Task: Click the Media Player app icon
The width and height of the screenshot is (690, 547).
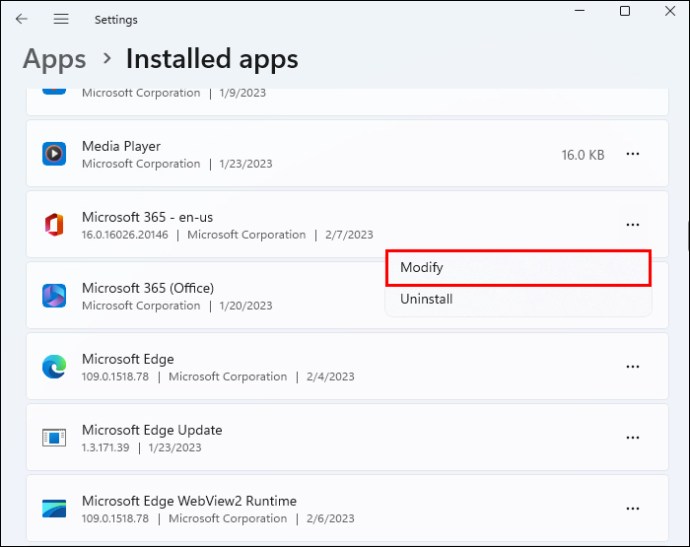Action: [x=54, y=154]
